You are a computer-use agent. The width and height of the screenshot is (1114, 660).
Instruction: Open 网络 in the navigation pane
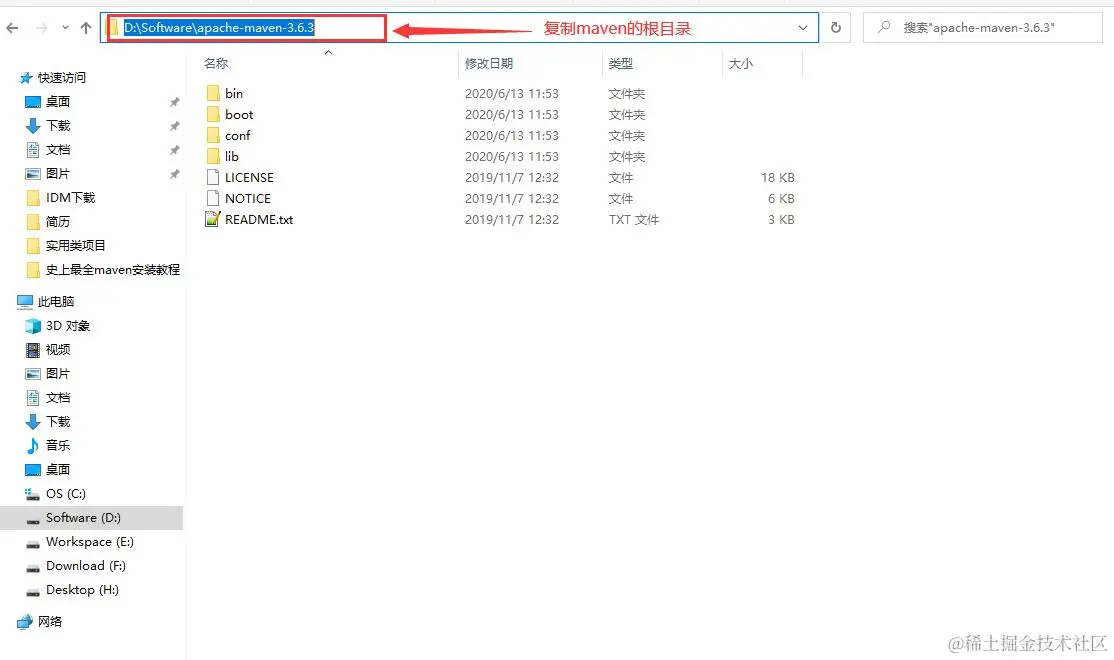coord(50,622)
